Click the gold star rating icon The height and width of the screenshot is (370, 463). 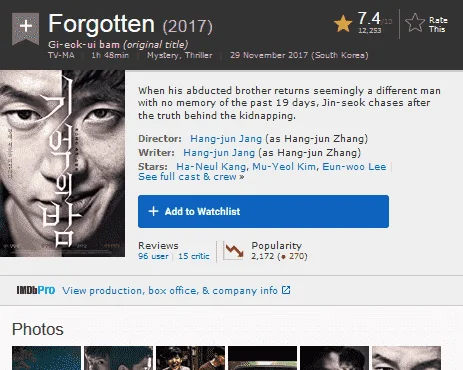tap(343, 24)
